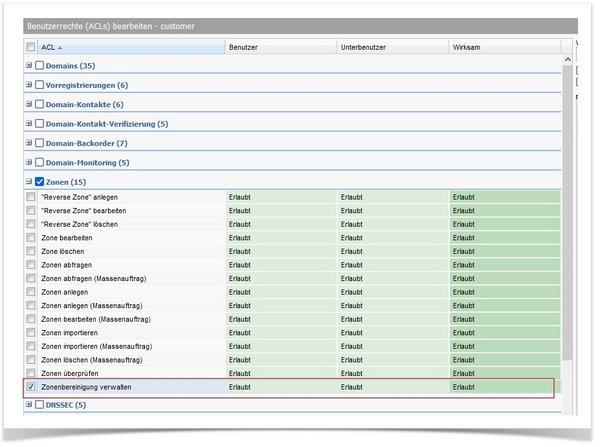The width and height of the screenshot is (600, 447).
Task: Expand the Vorregistrierungen (6) group
Action: point(29,85)
